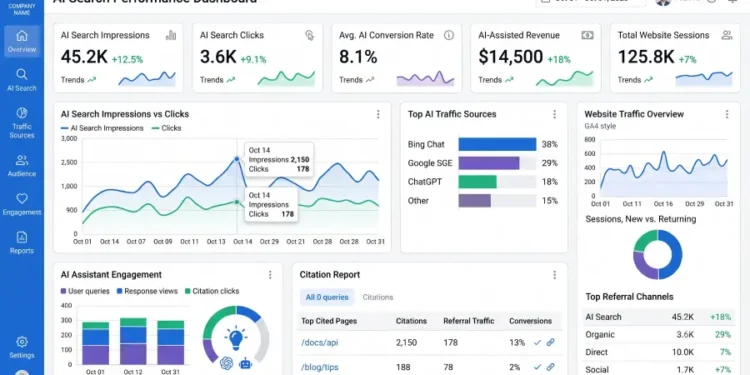Click the cursor icon on AI Search Clicks card

tap(310, 35)
